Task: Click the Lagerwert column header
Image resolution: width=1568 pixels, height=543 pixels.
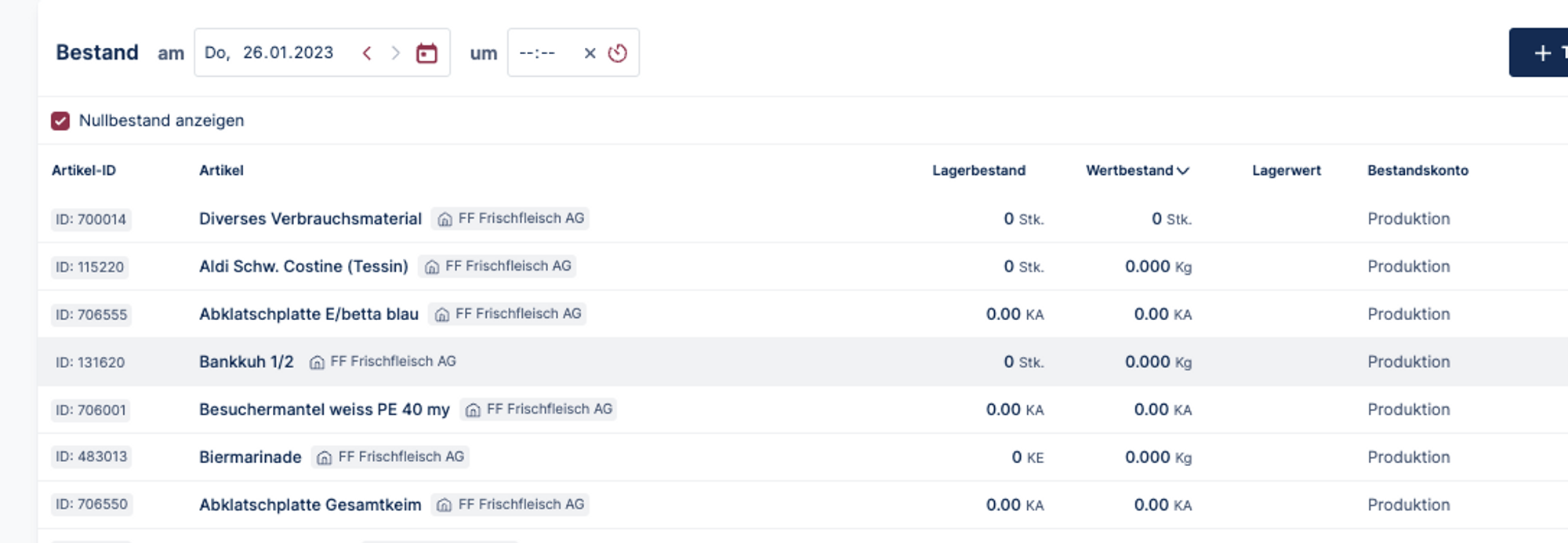Action: [1286, 171]
